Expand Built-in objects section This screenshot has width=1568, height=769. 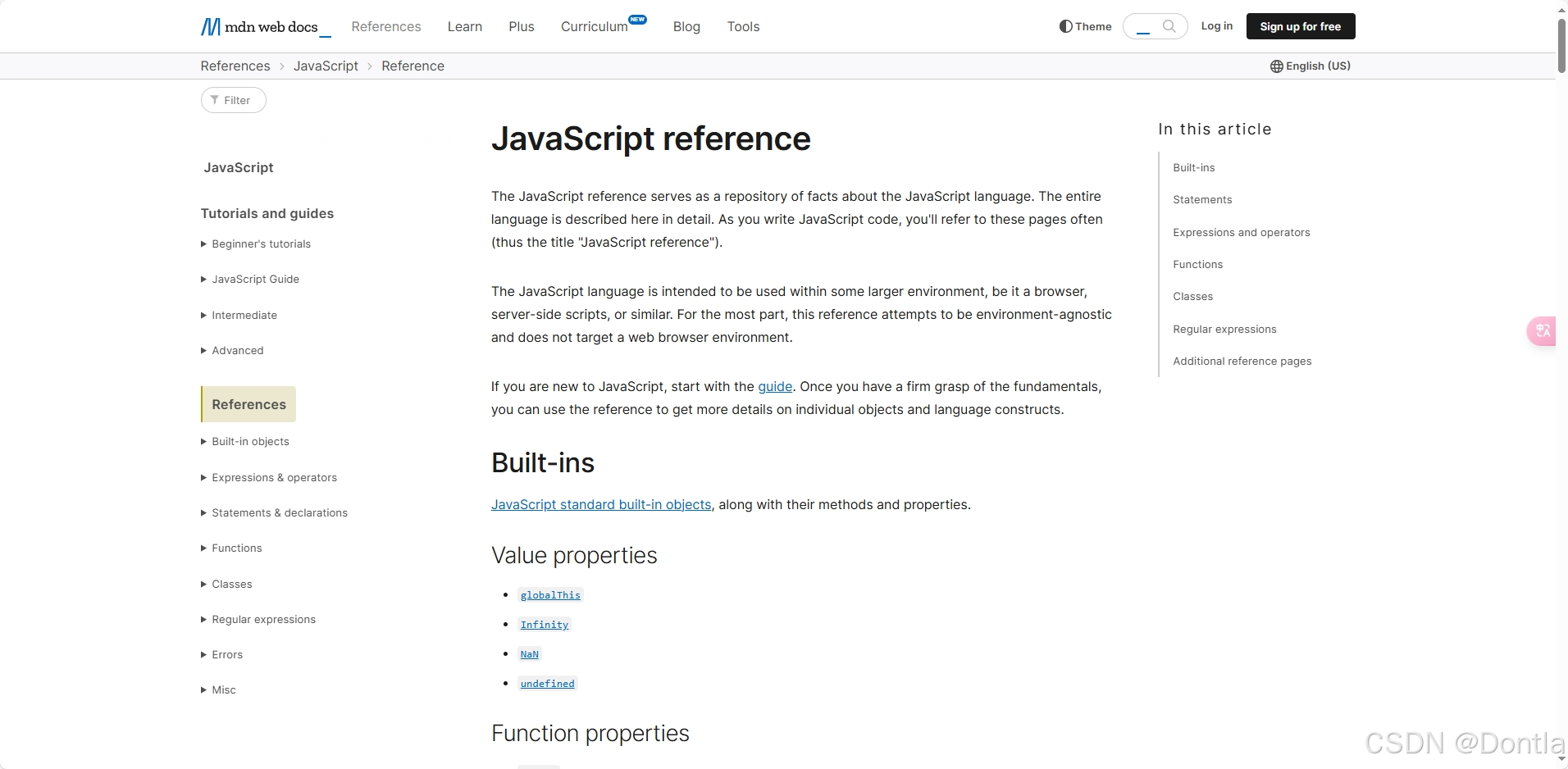point(245,442)
